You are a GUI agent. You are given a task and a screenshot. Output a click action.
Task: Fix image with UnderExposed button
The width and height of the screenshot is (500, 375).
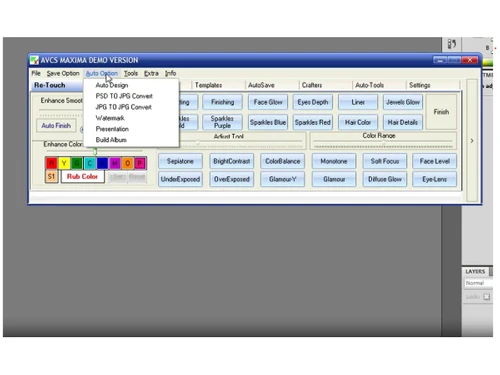(x=180, y=179)
